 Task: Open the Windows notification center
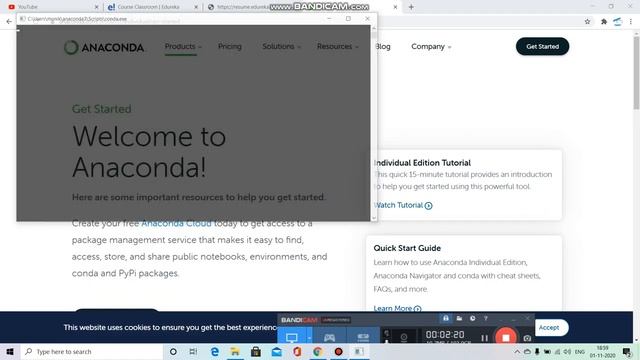click(627, 351)
